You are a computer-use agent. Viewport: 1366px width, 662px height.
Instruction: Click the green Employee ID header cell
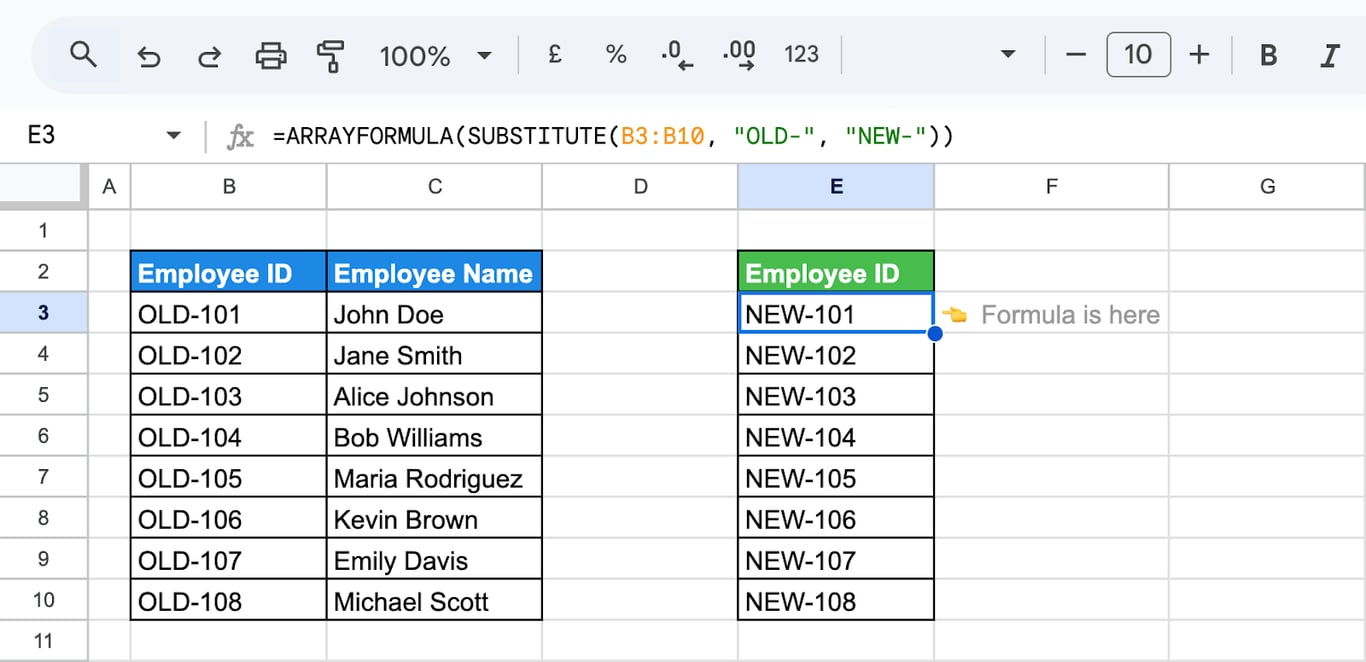coord(836,272)
